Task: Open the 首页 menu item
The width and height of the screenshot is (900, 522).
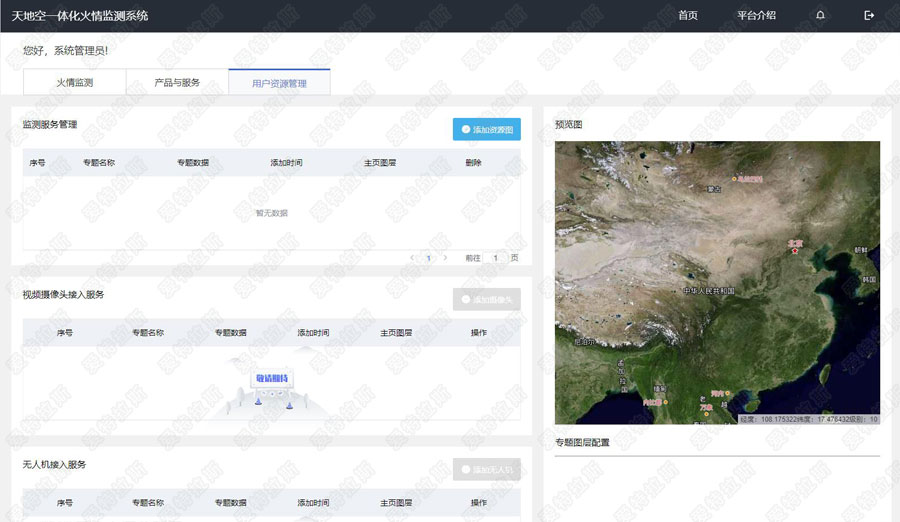Action: click(x=687, y=16)
